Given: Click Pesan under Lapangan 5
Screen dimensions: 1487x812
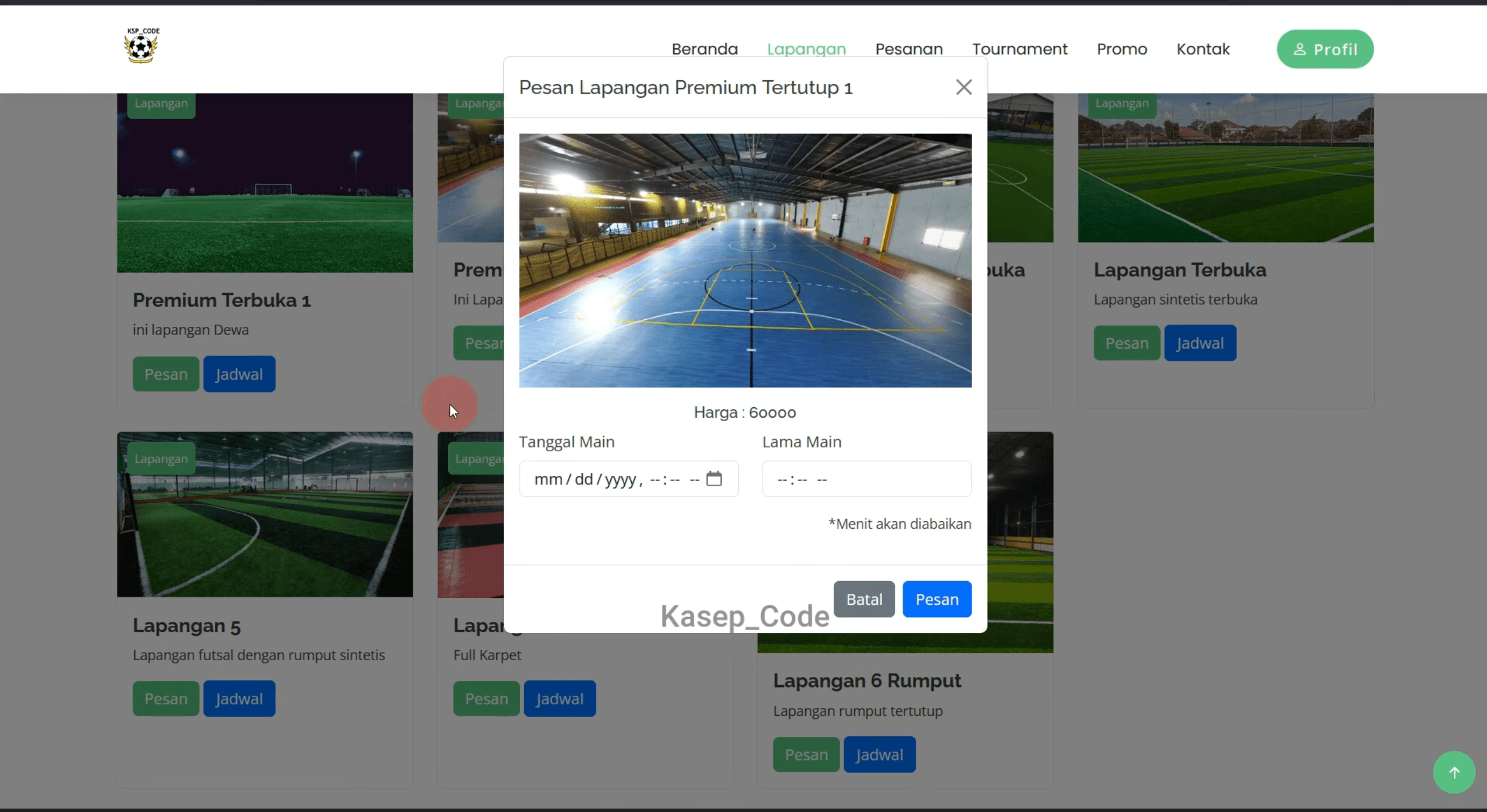Looking at the screenshot, I should tap(166, 699).
